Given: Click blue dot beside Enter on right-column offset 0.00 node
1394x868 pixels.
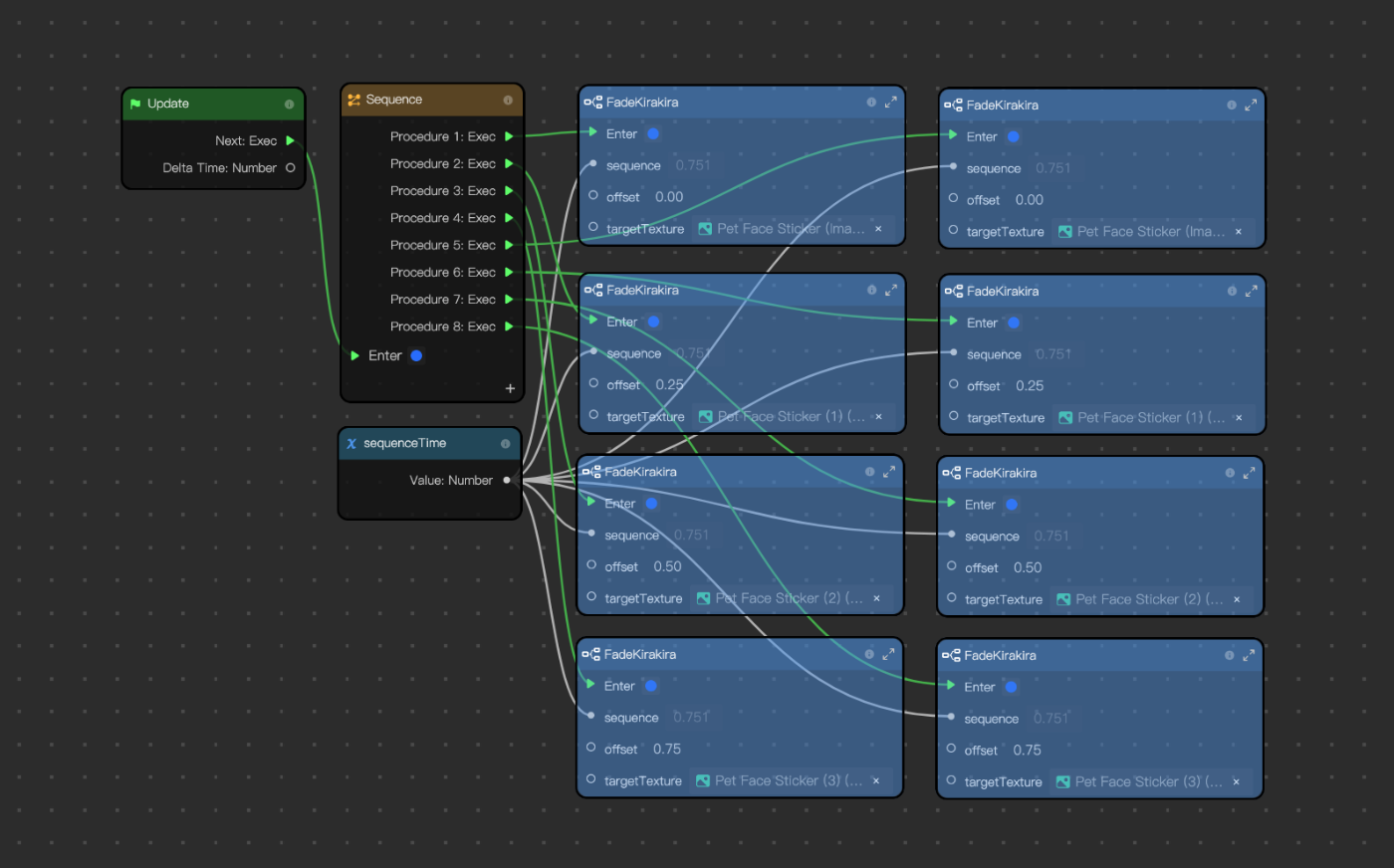Looking at the screenshot, I should [x=1013, y=137].
